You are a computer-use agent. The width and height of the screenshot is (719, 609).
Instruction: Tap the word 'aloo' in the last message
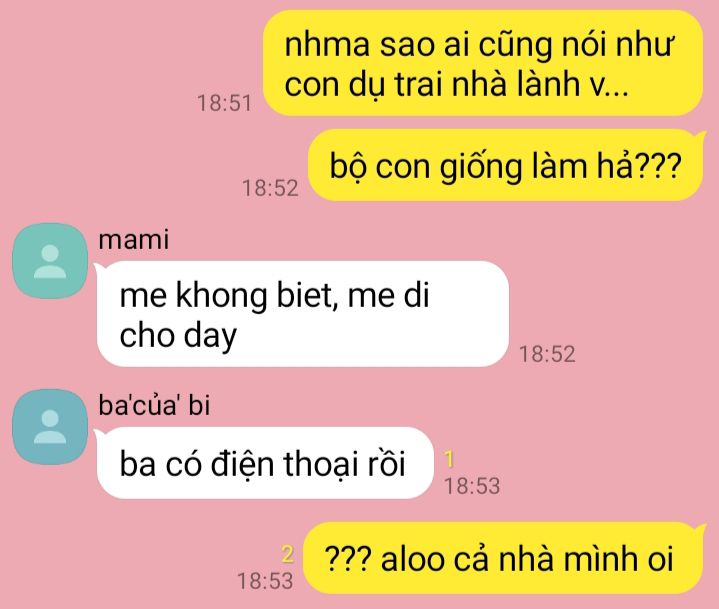pos(413,559)
